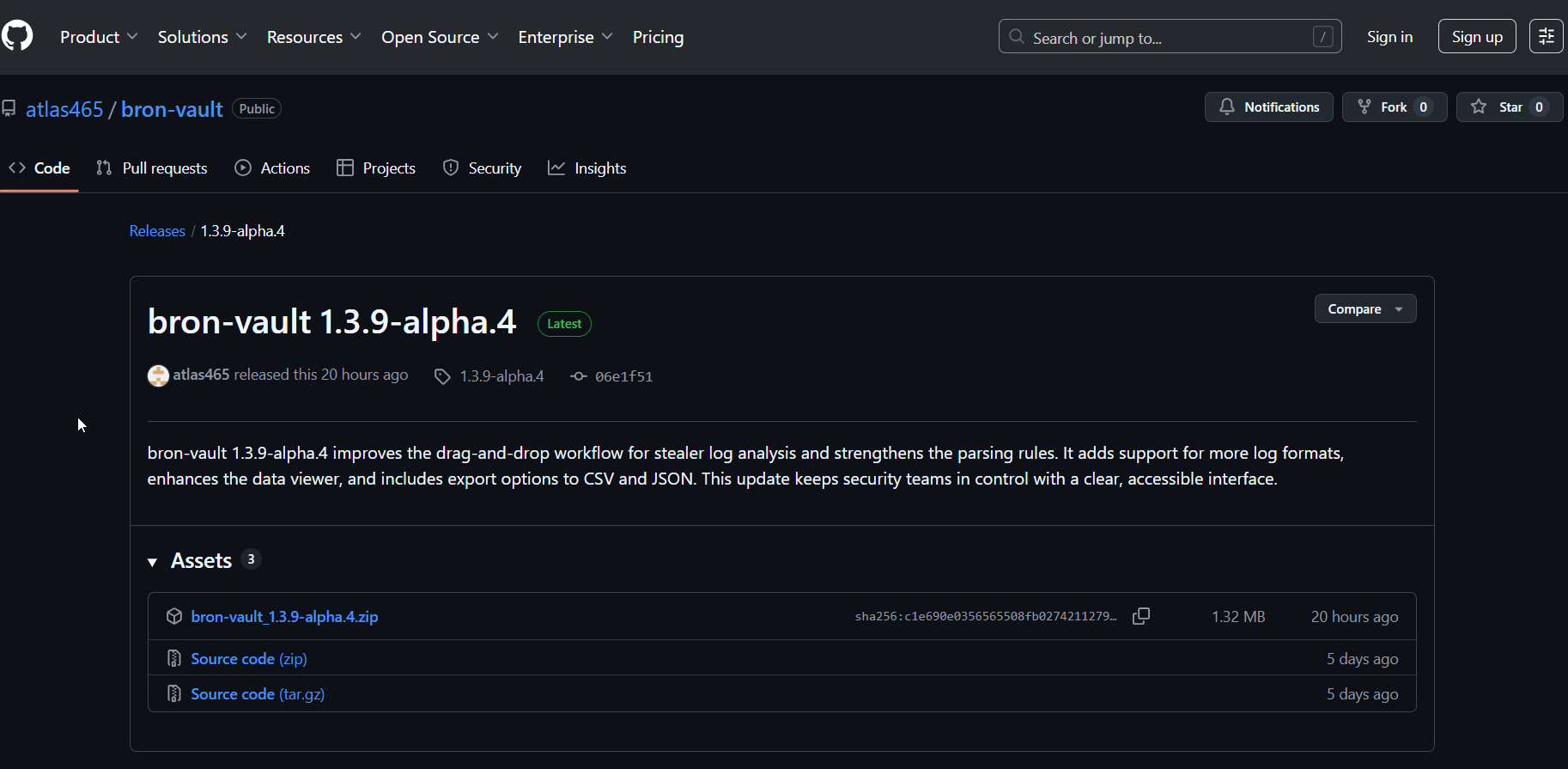
Task: Click the Notifications bell button
Action: (x=1268, y=107)
